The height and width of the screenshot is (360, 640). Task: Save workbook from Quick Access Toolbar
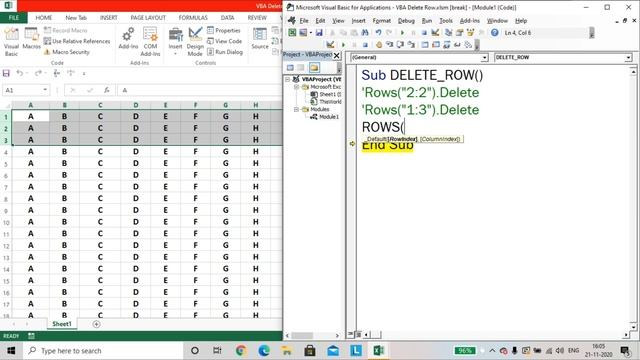click(6, 73)
